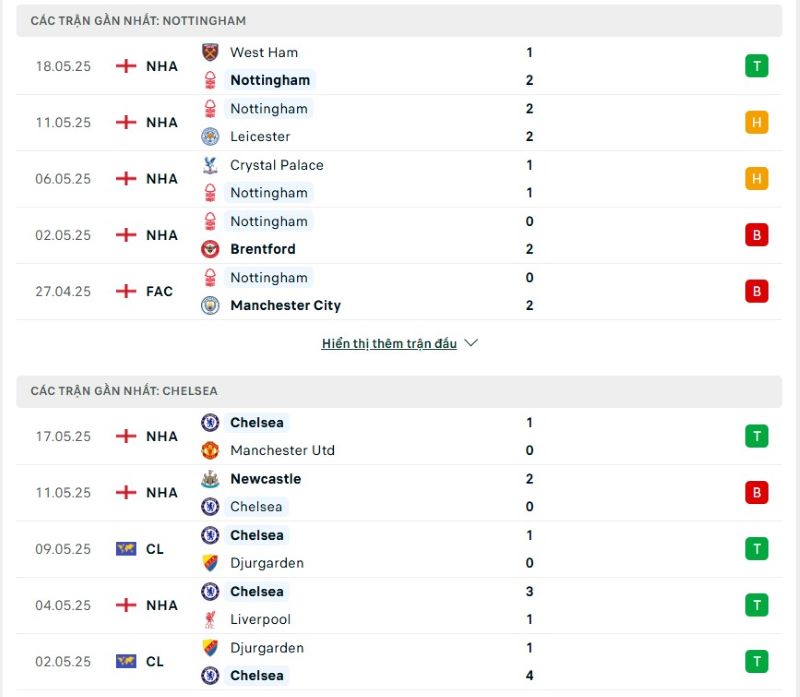The image size is (800, 697).
Task: Click the Liverpool club crest
Action: (x=210, y=619)
